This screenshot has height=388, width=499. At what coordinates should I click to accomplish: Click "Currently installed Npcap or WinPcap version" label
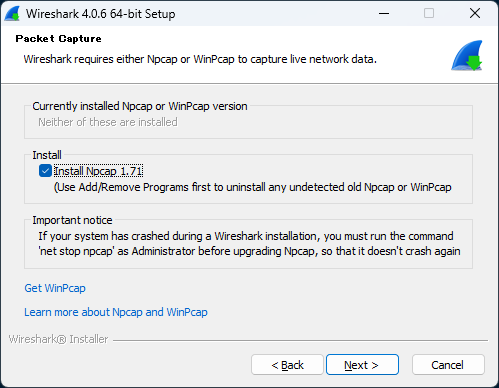click(140, 106)
